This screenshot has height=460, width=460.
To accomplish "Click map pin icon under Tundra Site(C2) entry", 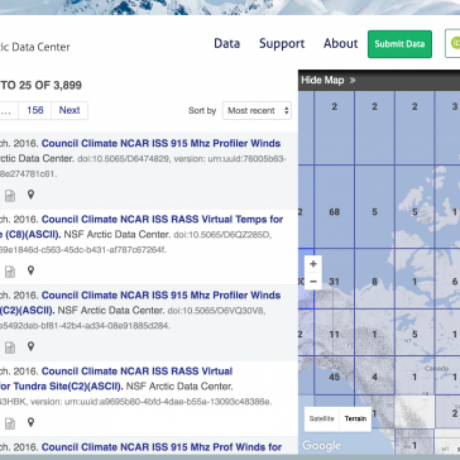I will (x=31, y=422).
